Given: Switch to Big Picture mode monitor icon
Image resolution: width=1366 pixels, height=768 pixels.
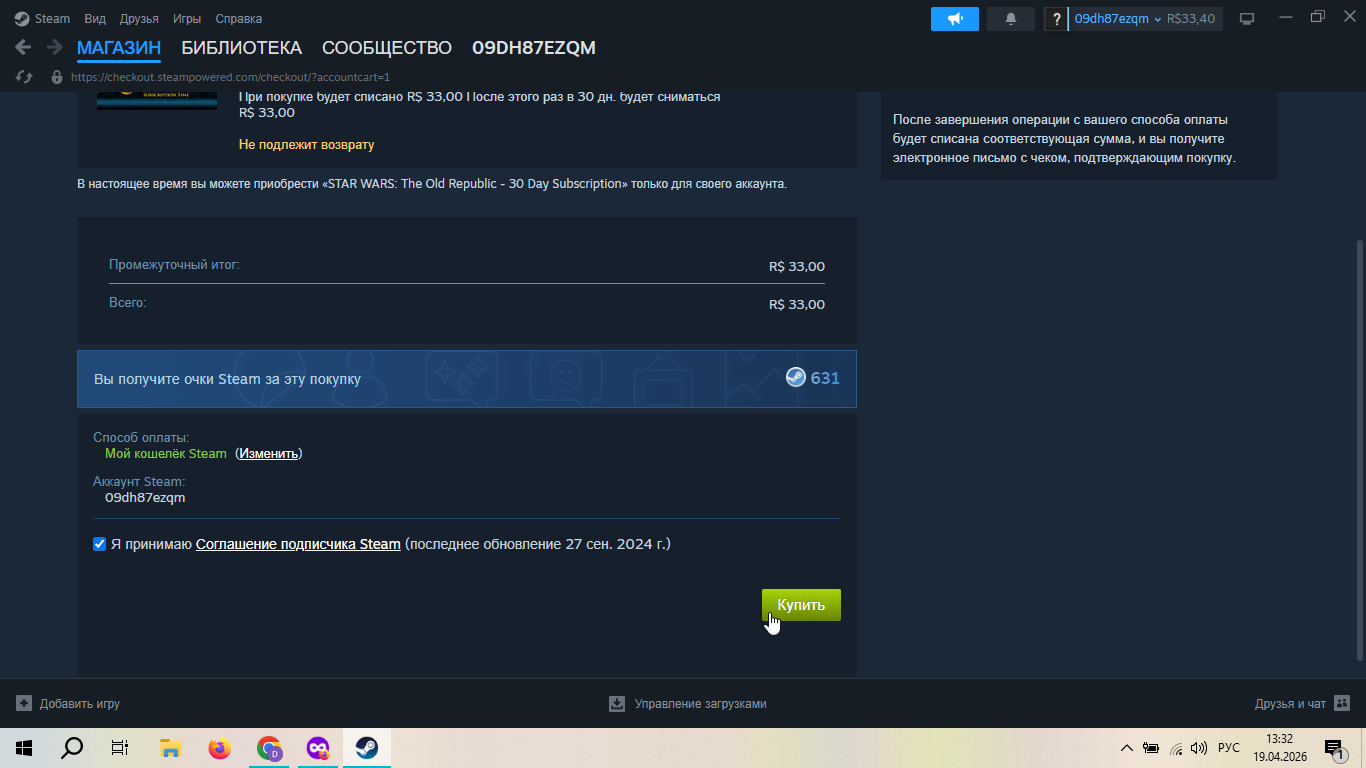Looking at the screenshot, I should point(1247,19).
